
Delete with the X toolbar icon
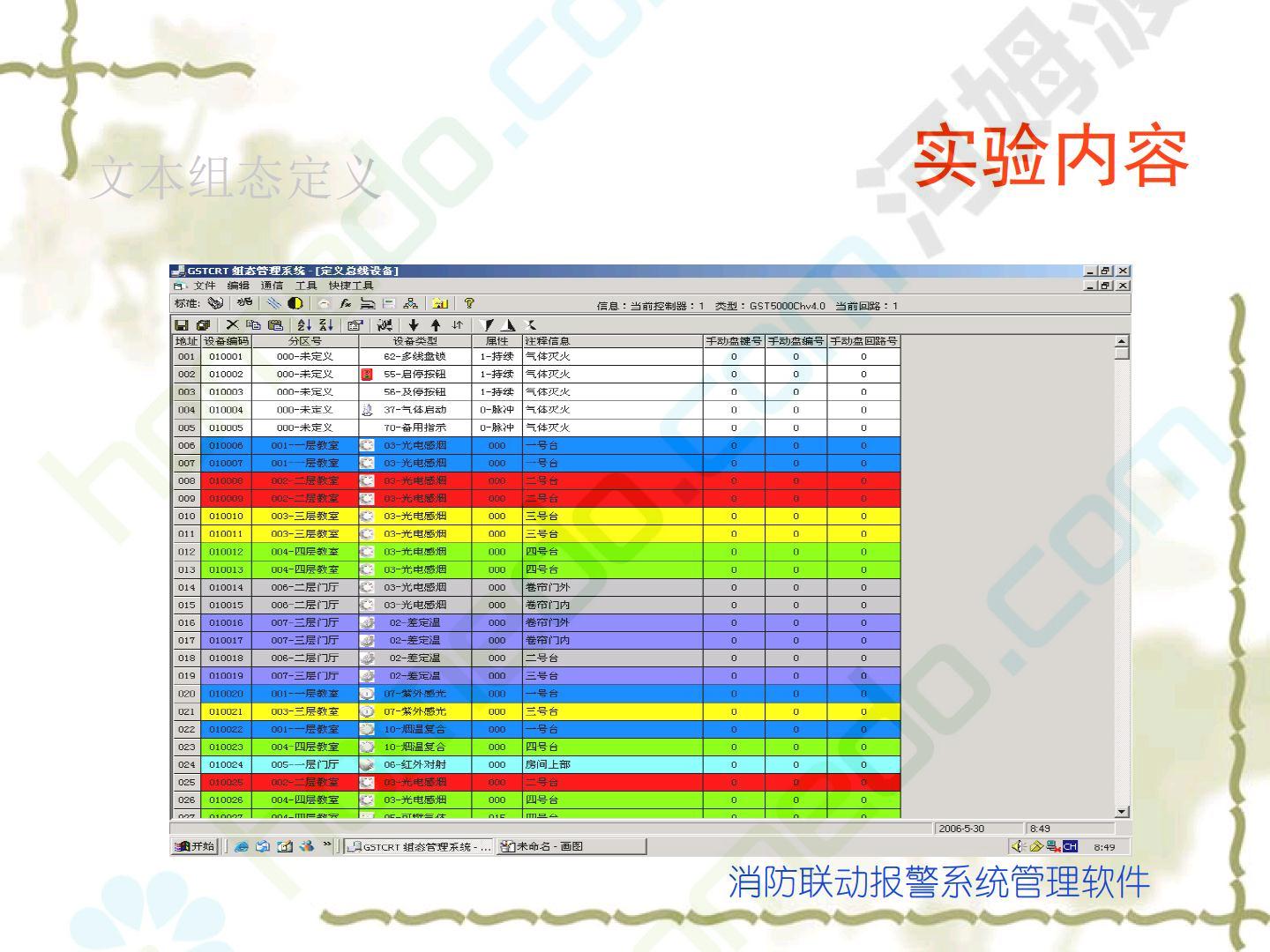point(233,324)
